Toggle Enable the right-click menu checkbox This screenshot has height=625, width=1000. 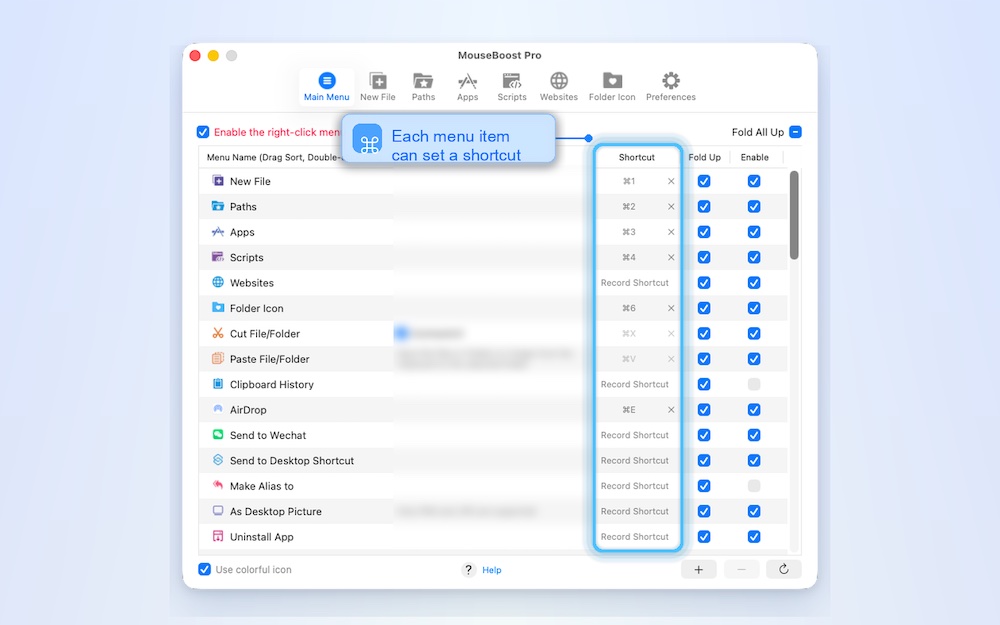203,132
